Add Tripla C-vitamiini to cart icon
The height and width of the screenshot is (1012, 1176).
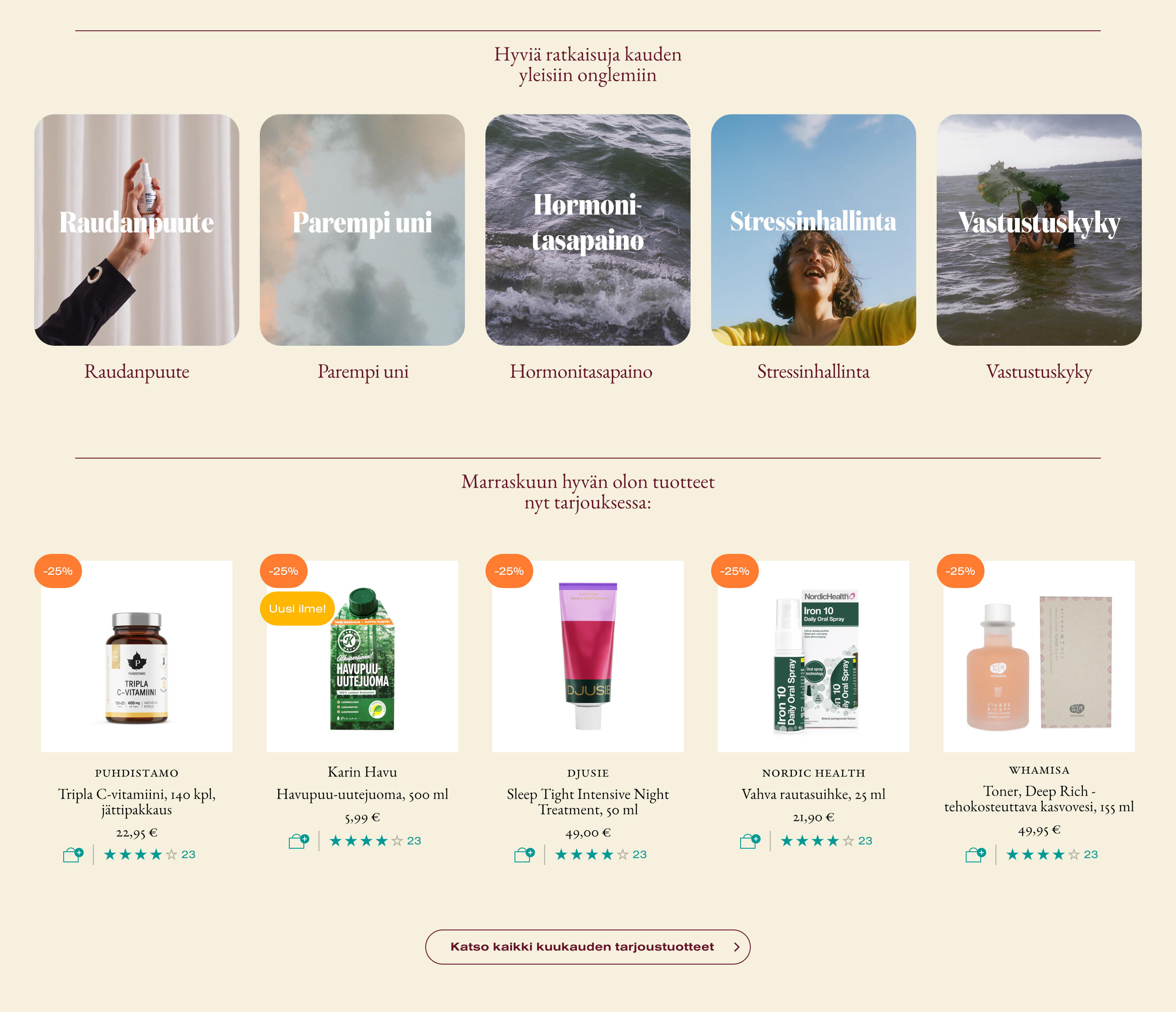pos(73,855)
